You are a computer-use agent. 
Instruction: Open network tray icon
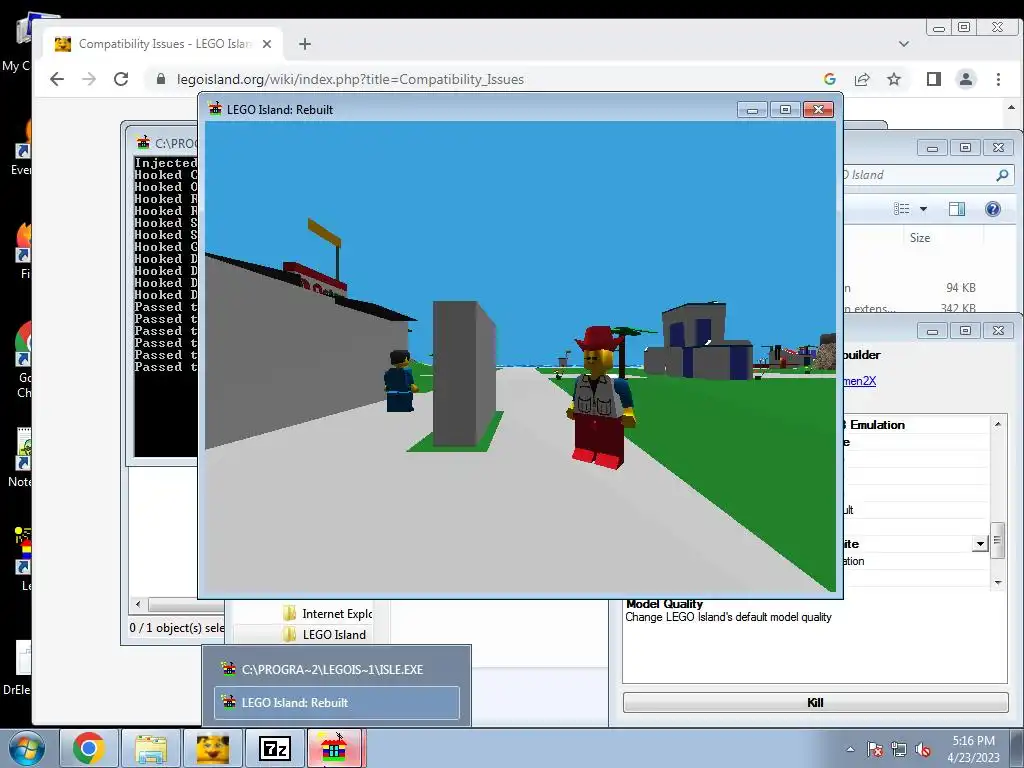(x=899, y=749)
